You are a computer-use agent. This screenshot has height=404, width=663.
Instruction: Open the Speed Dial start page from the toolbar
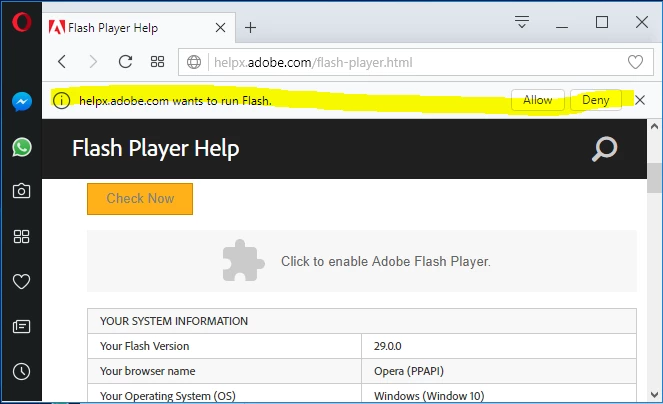(x=157, y=62)
